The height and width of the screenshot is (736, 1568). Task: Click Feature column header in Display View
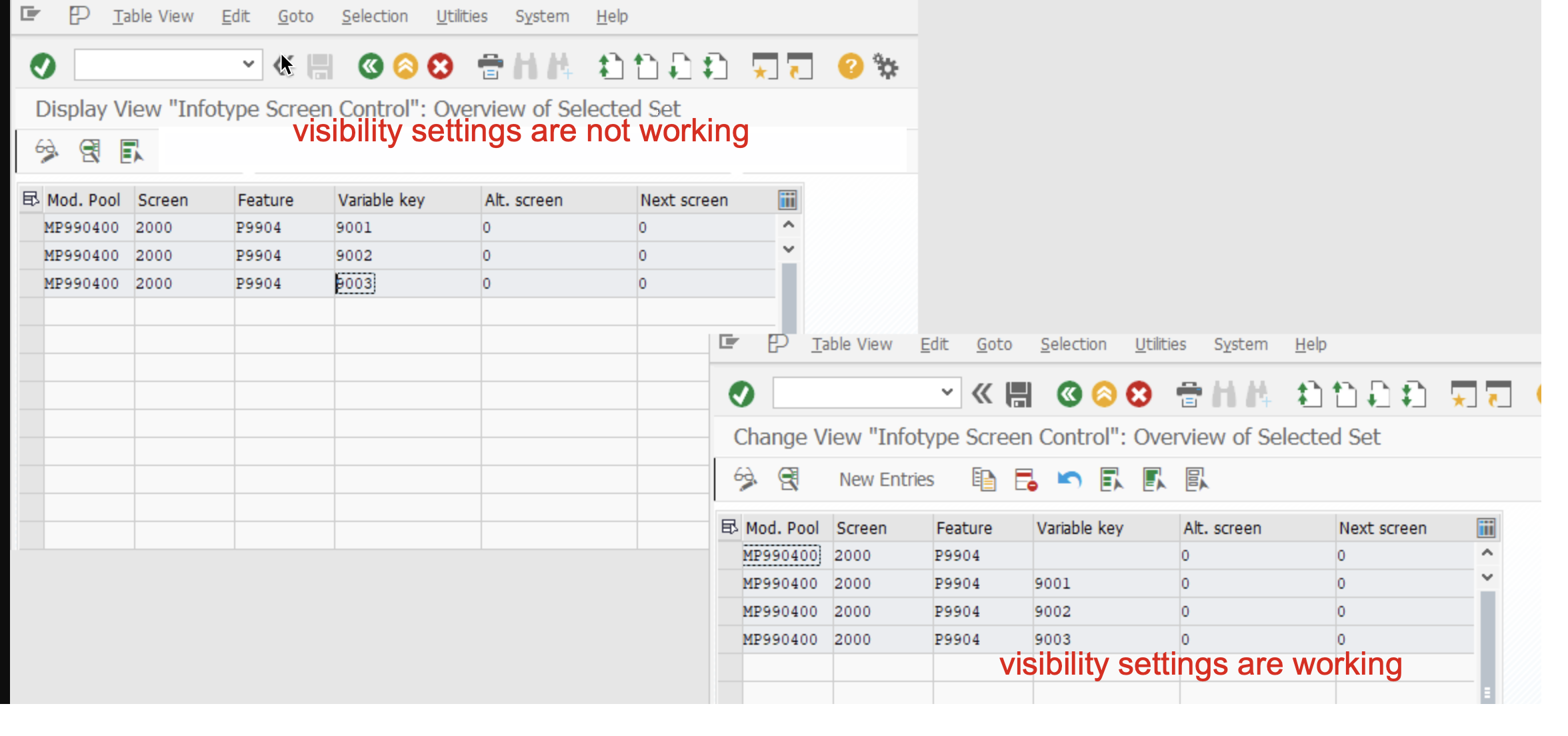tap(284, 200)
